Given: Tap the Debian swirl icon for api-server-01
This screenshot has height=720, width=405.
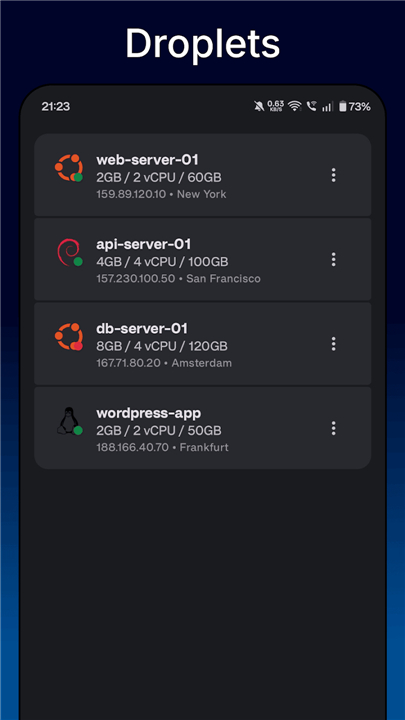Looking at the screenshot, I should point(68,252).
